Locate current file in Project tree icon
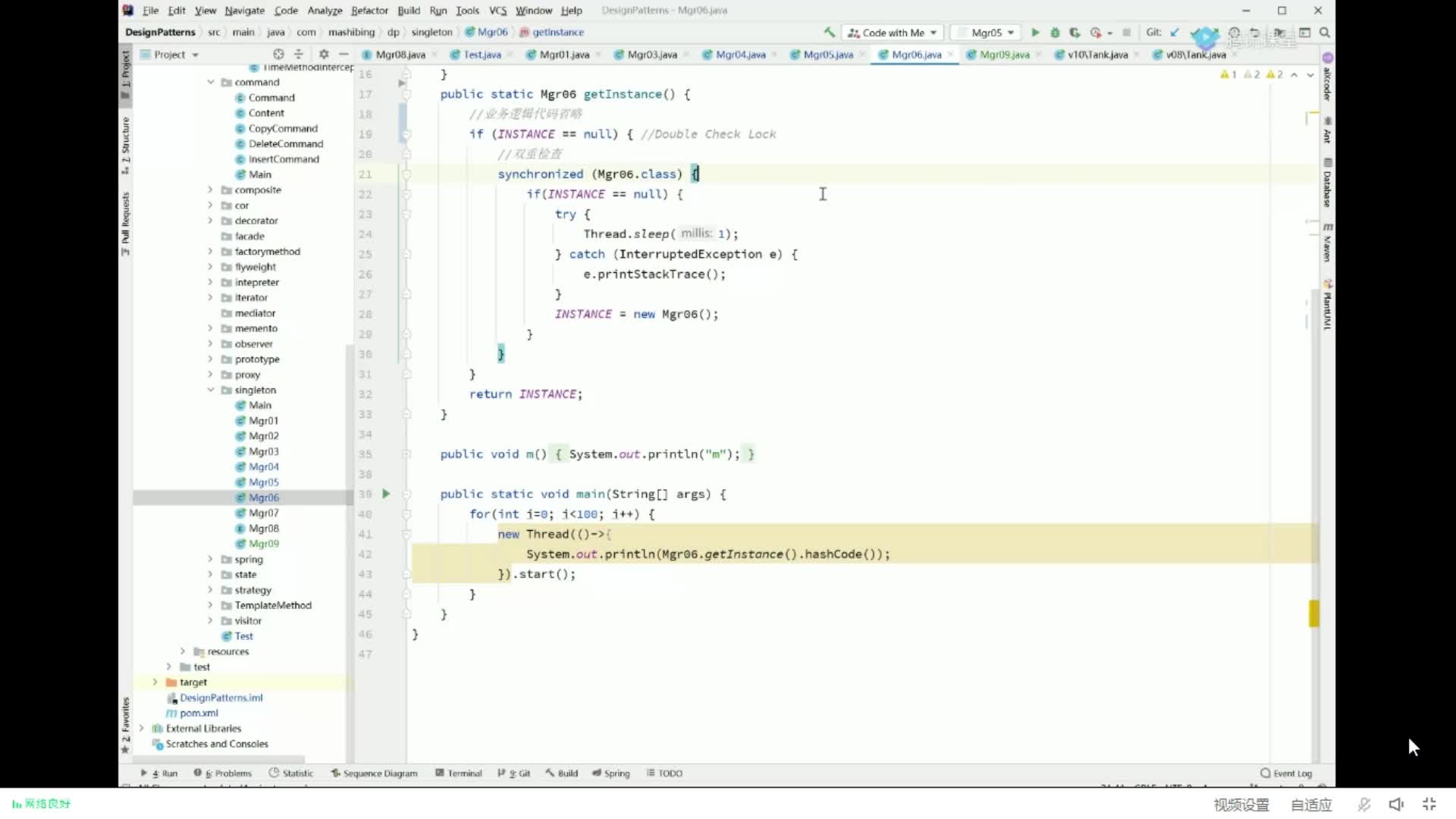The width and height of the screenshot is (1456, 819). 278,54
